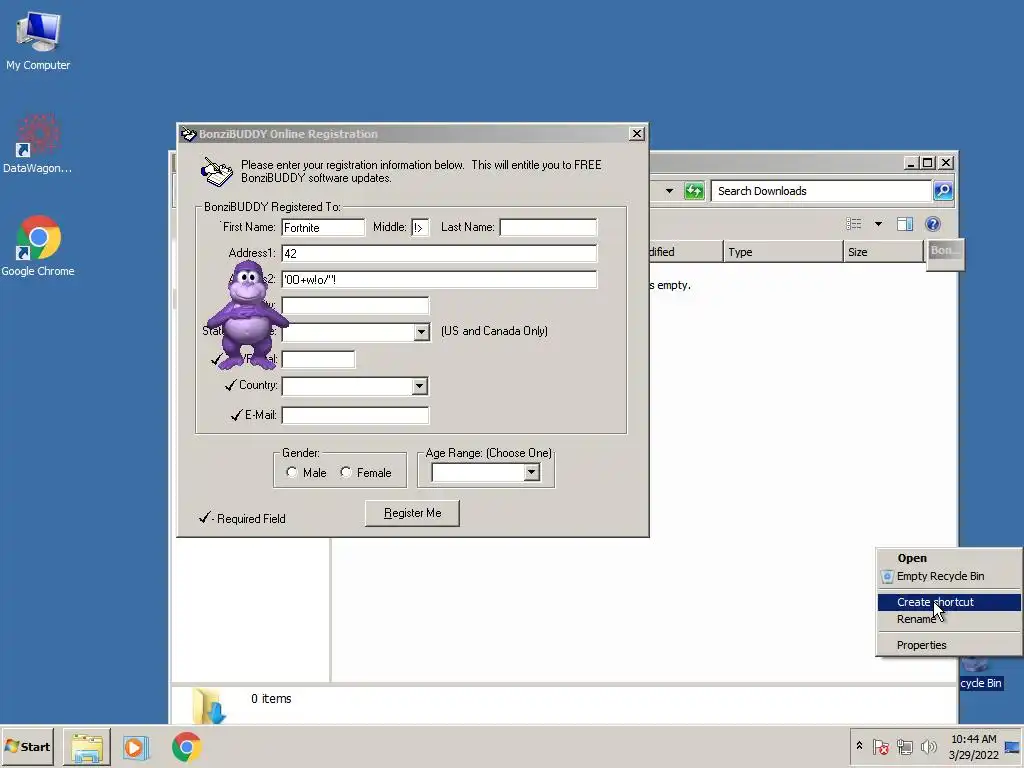Choose Open from the context menu
Image resolution: width=1024 pixels, height=768 pixels.
point(950,558)
